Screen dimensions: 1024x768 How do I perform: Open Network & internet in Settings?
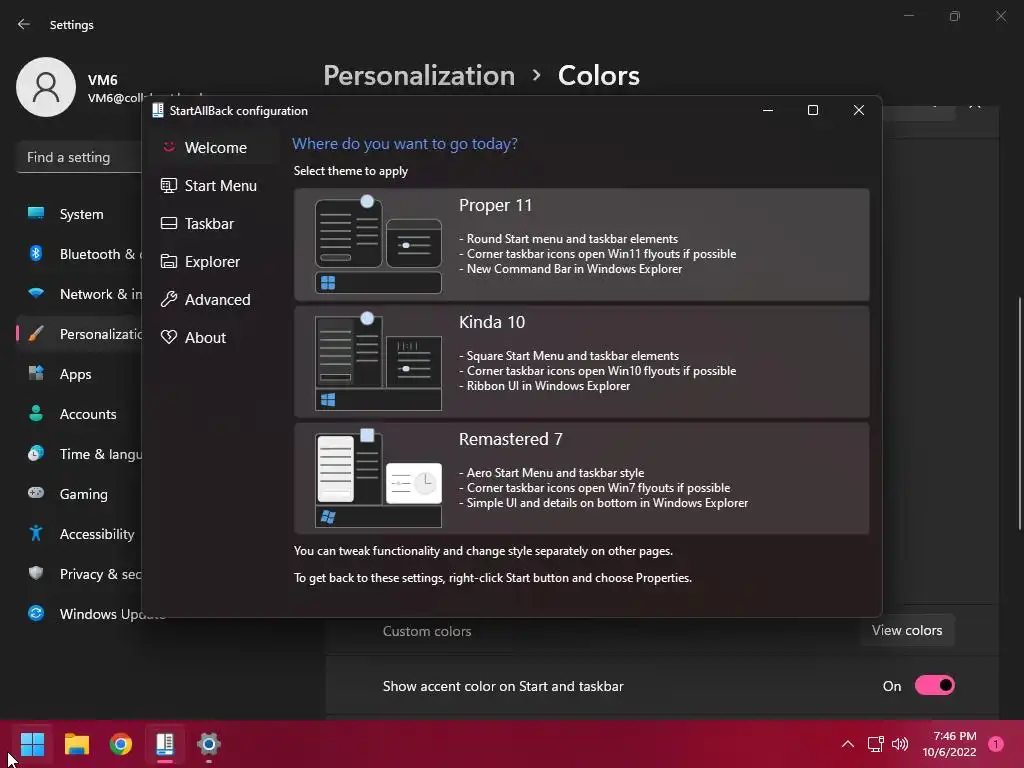pyautogui.click(x=80, y=294)
